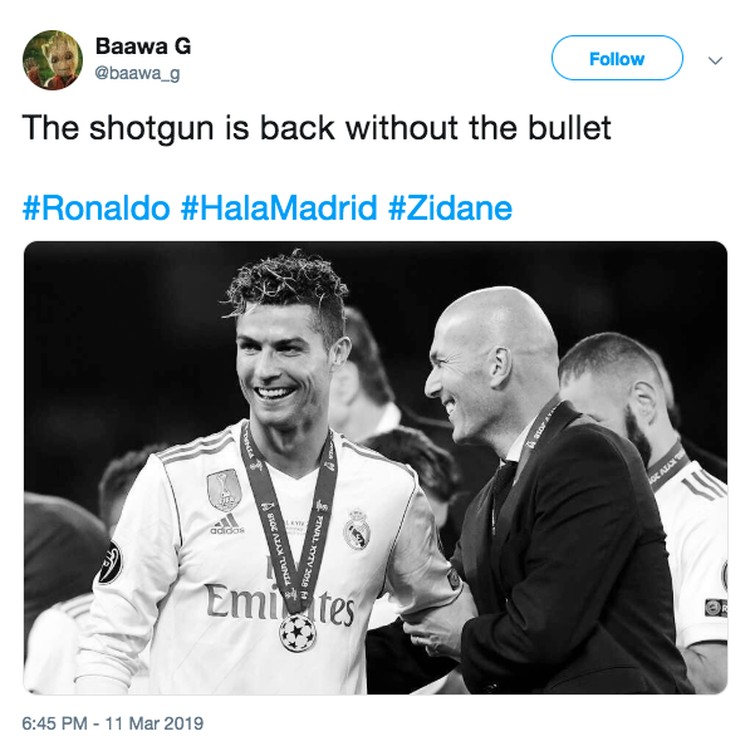Open the #Ronaldo hashtag
The width and height of the screenshot is (750, 746).
96,208
